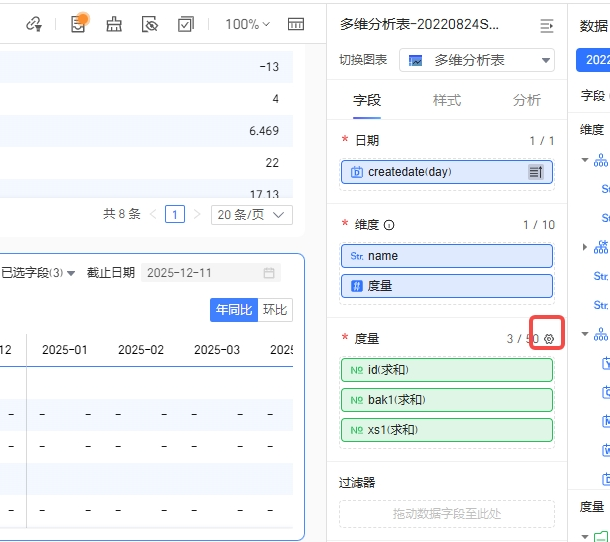This screenshot has width=610, height=542.
Task: Open the notes icon with orange badge
Action: click(x=79, y=24)
